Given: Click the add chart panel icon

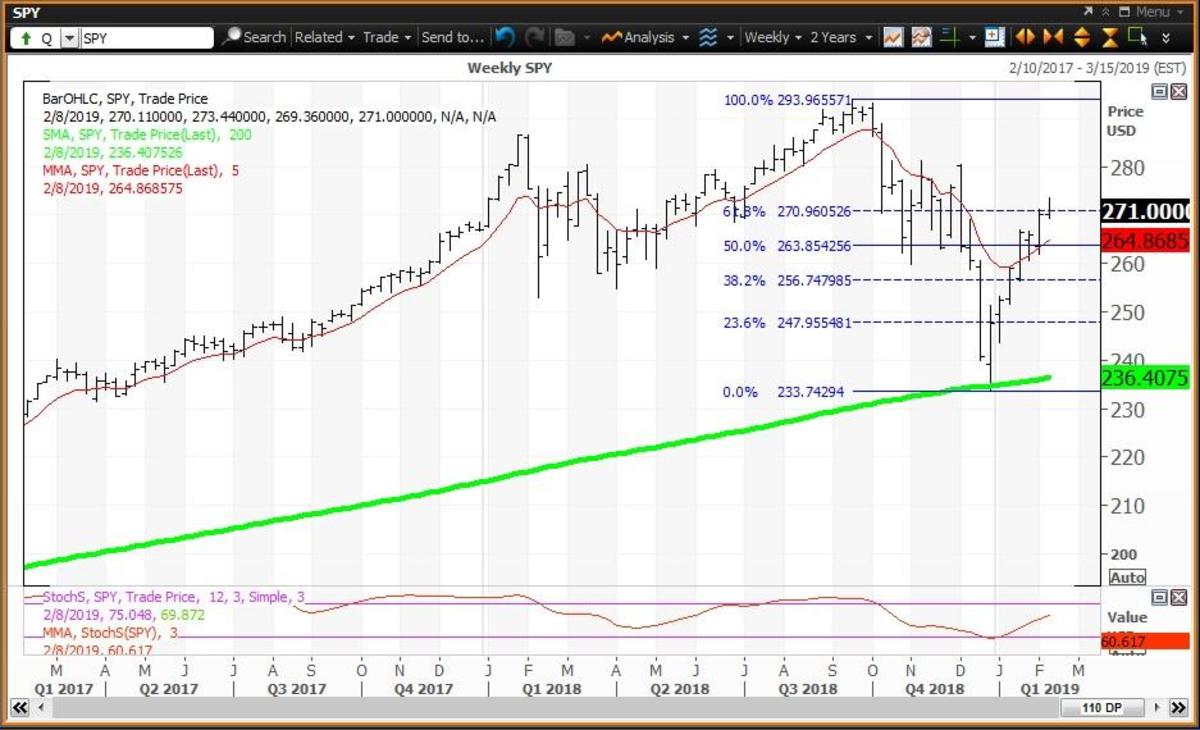Looking at the screenshot, I should (x=994, y=37).
